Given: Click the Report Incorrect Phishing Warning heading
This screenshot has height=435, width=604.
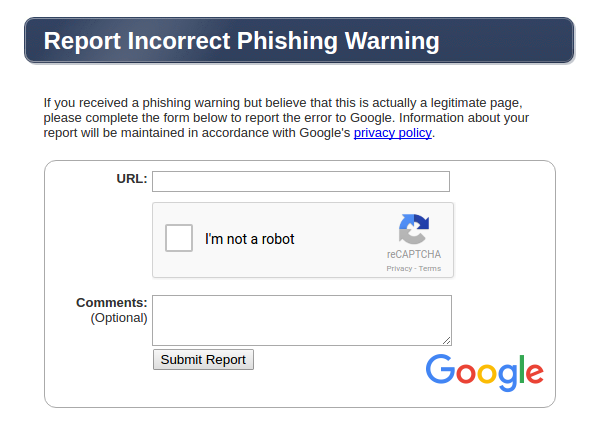Looking at the screenshot, I should [x=242, y=41].
